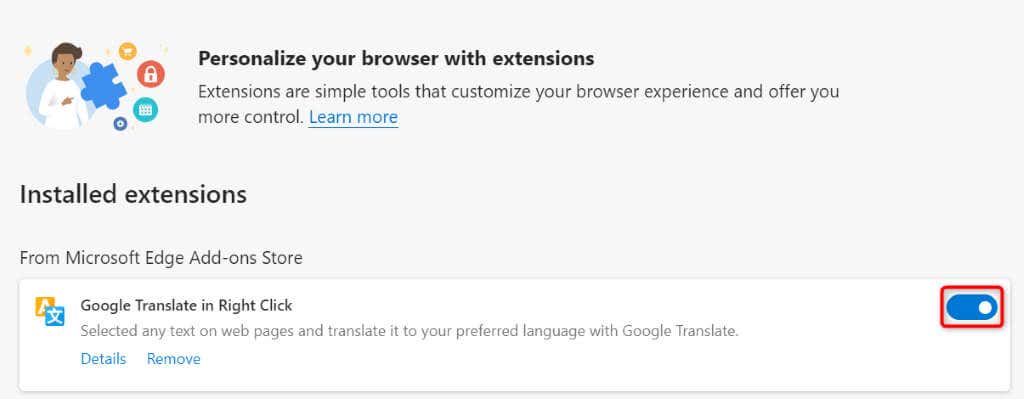Click the person figure in the illustration

(x=63, y=86)
